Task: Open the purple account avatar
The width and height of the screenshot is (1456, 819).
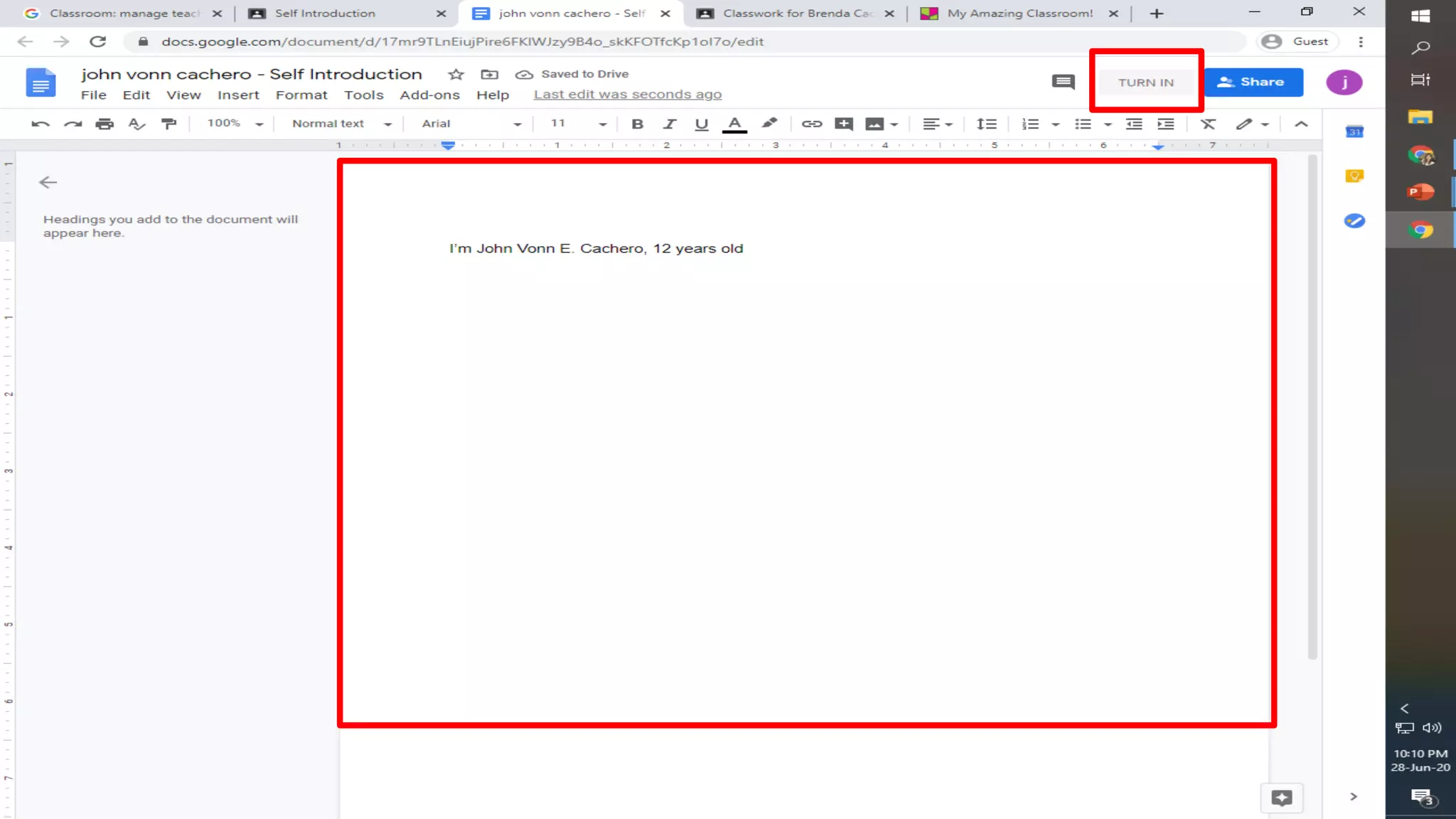Action: (1344, 82)
